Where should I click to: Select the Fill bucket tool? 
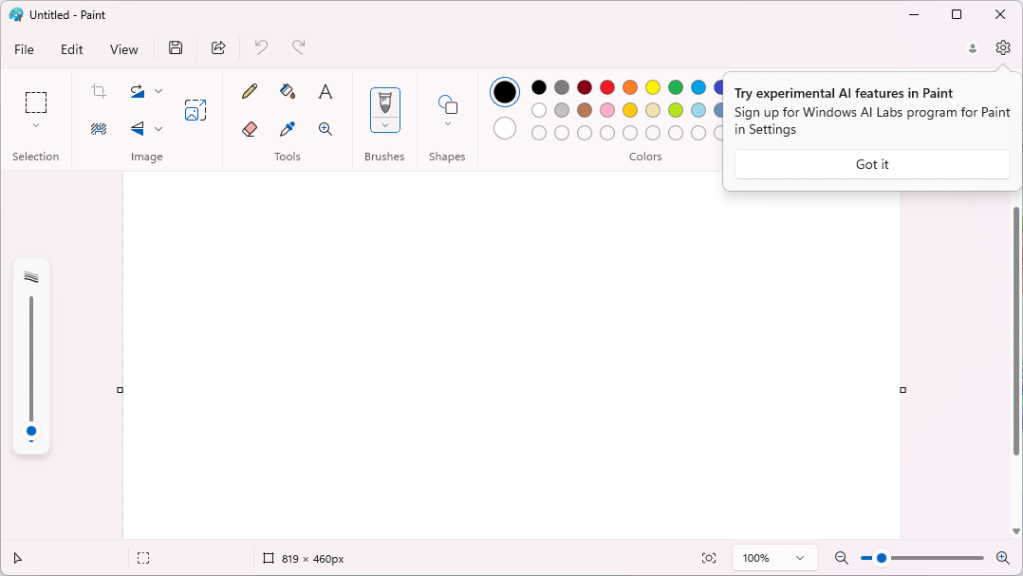(288, 92)
